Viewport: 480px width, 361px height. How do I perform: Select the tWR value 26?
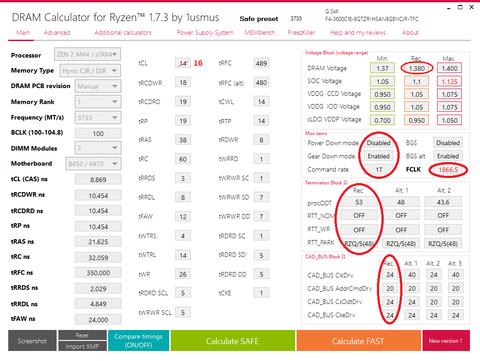pos(183,274)
